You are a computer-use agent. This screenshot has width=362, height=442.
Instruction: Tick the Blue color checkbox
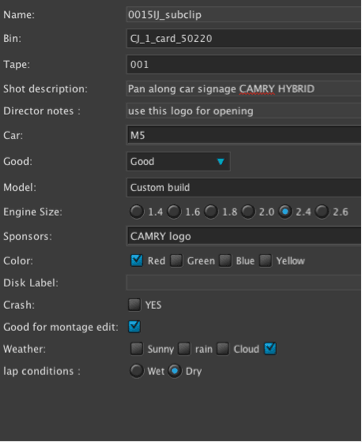pos(225,260)
